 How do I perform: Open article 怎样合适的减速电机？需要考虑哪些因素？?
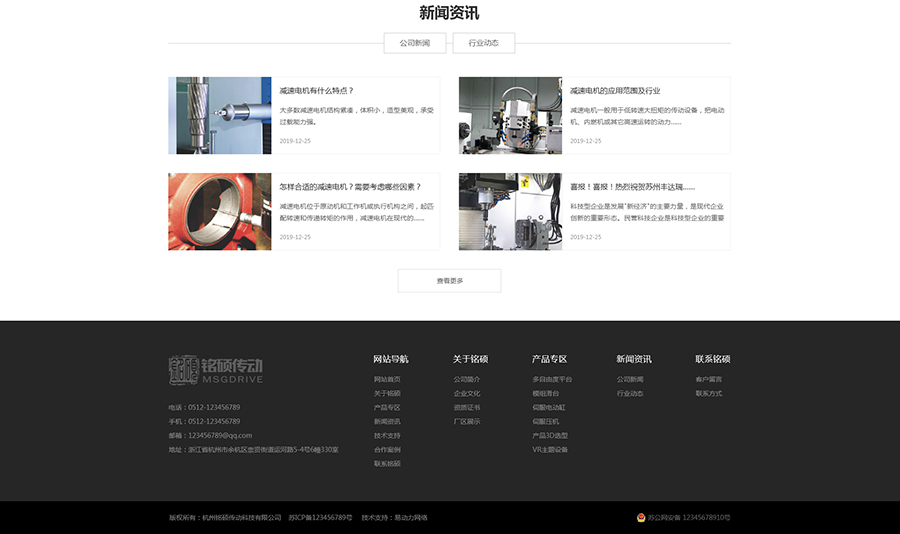coord(350,187)
